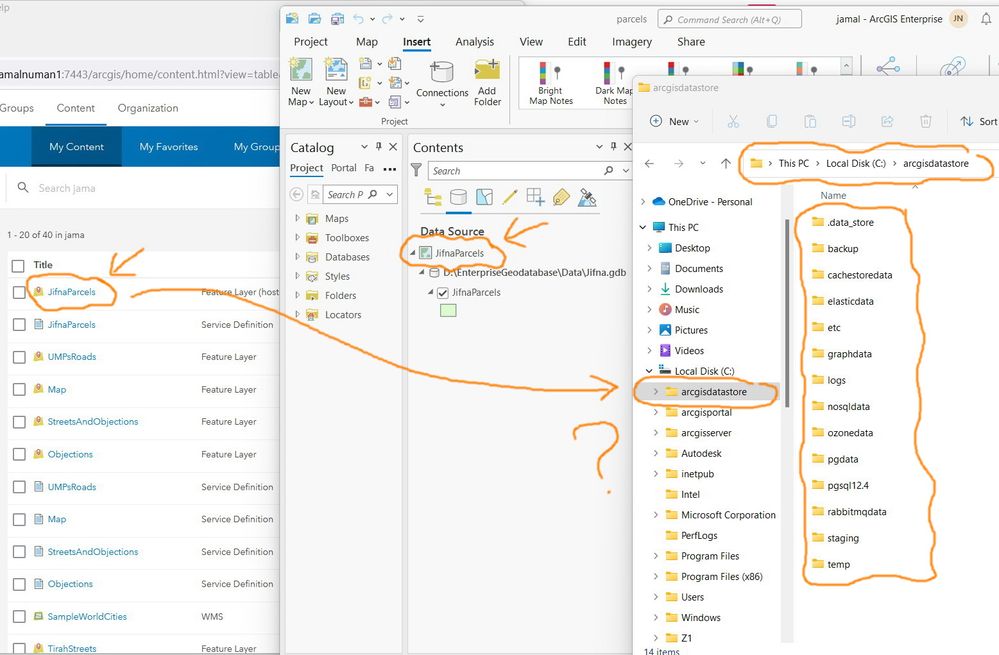The height and width of the screenshot is (655, 999).
Task: Click the Explorer back arrow
Action: (649, 164)
